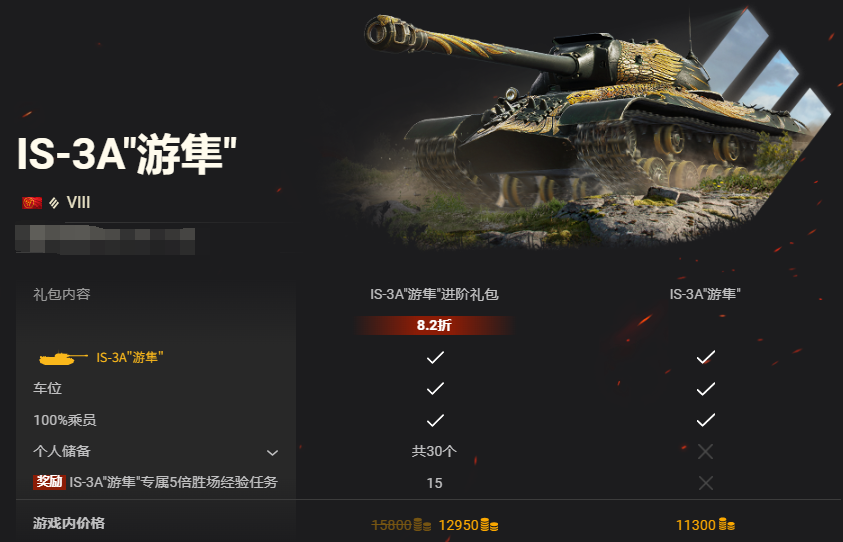Click the 8.2折 discount banner
The image size is (843, 542).
[x=434, y=325]
